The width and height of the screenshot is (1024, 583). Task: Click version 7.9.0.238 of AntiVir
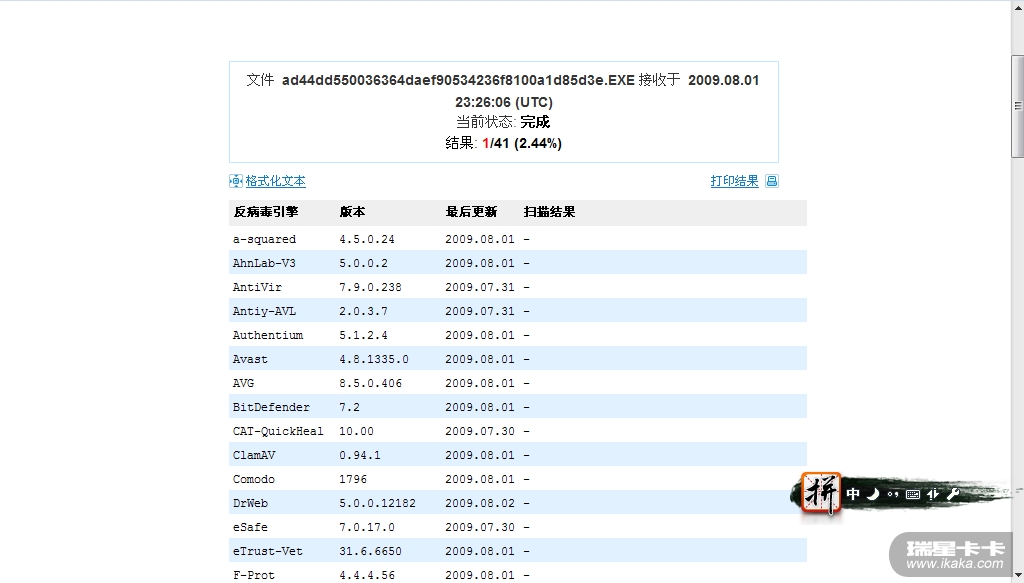(x=370, y=287)
